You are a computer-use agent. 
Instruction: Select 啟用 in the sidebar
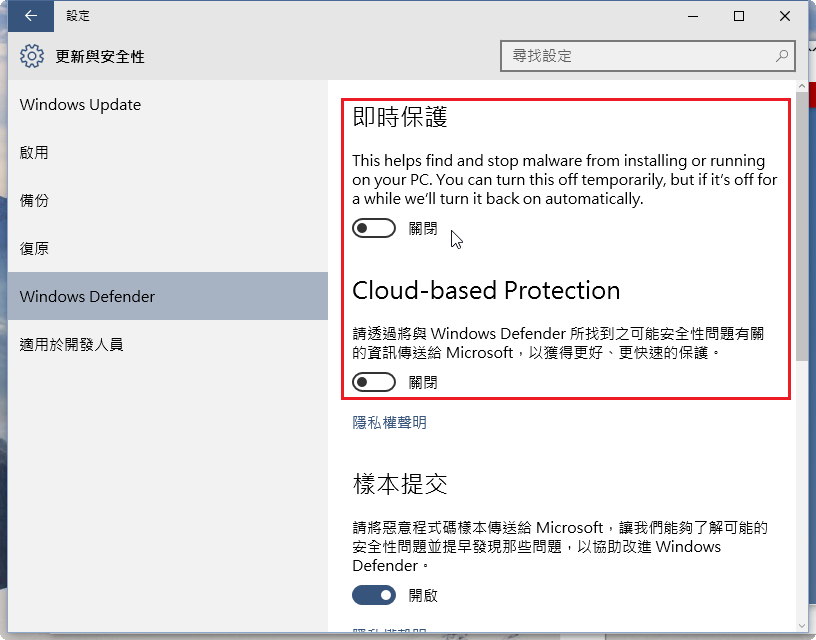[168, 152]
